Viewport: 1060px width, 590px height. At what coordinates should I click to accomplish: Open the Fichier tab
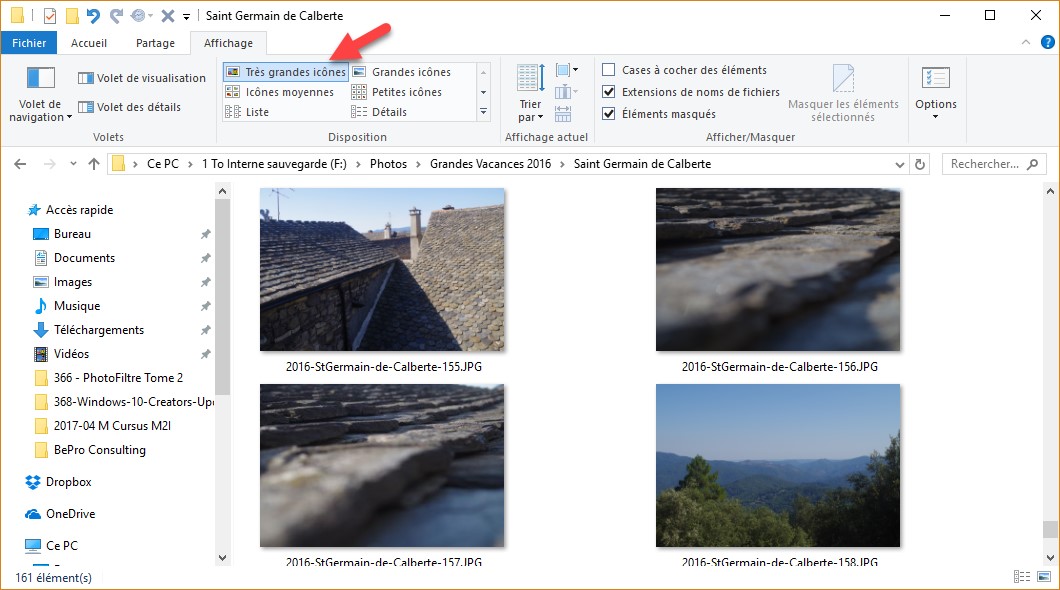[29, 43]
